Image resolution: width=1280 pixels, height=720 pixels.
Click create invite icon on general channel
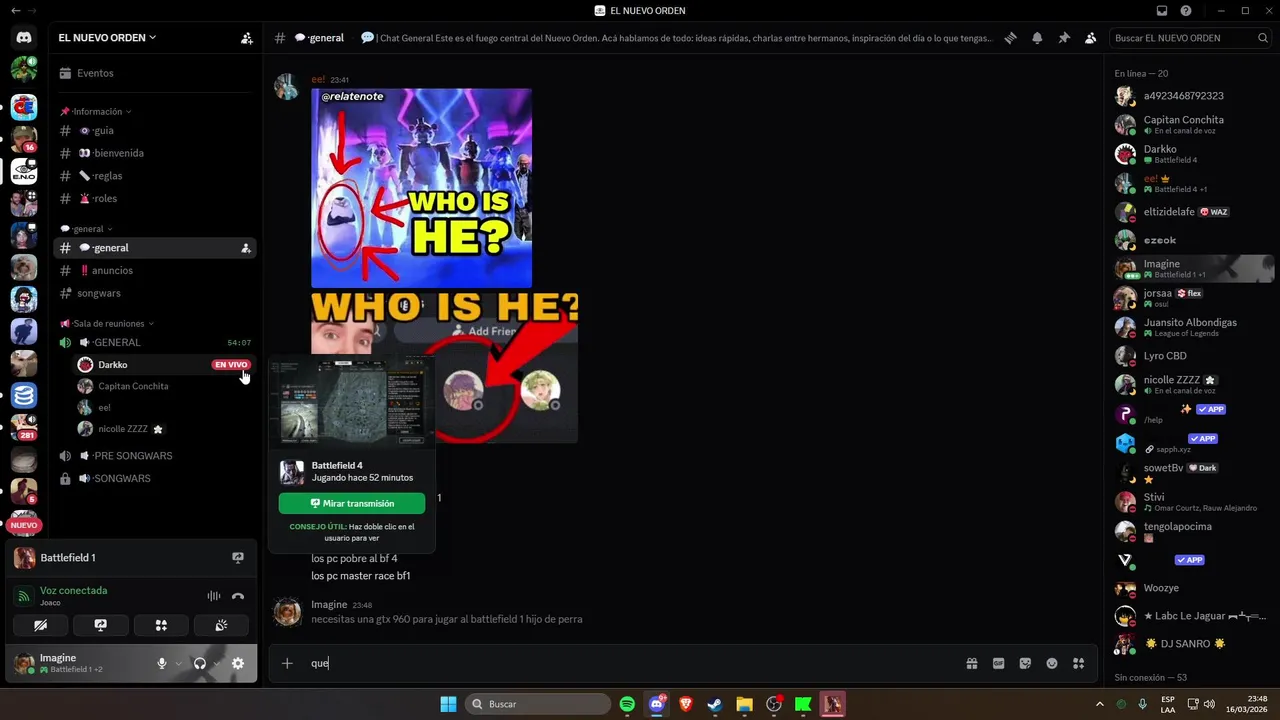[246, 248]
